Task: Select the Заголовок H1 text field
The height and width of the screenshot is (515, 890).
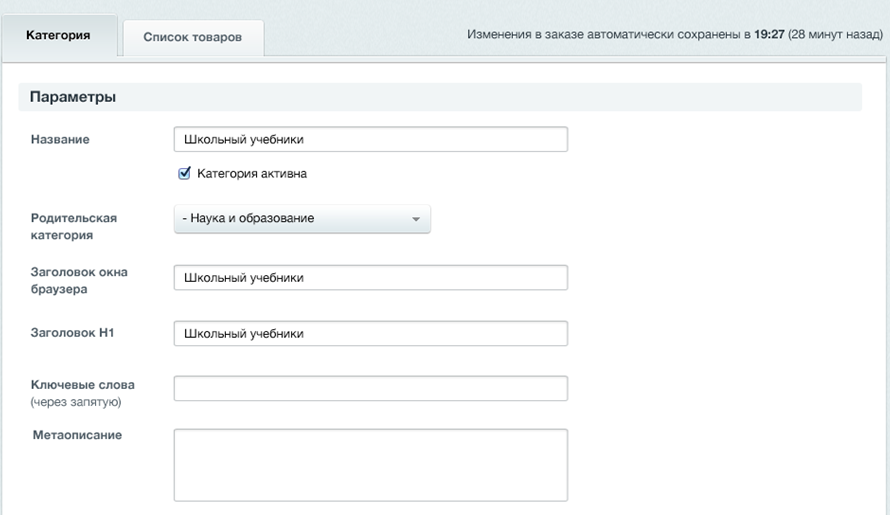Action: click(370, 333)
